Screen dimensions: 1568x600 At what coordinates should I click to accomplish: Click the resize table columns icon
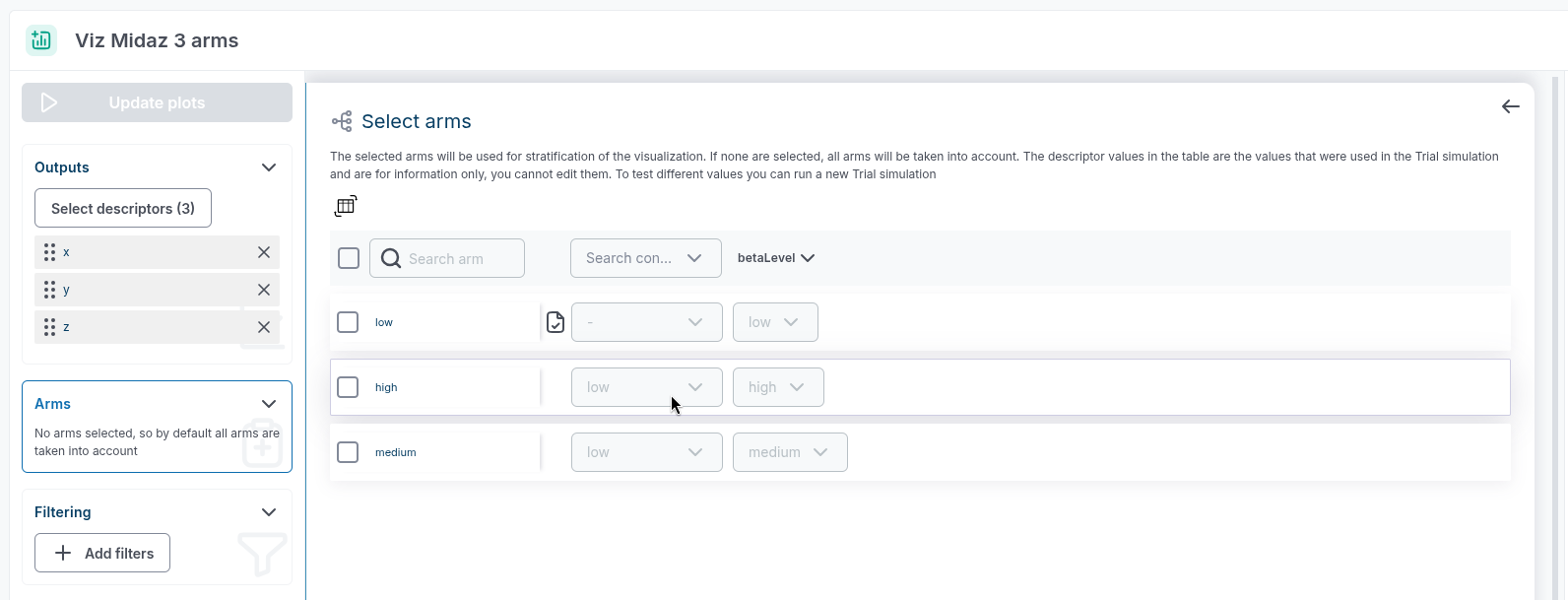346,205
